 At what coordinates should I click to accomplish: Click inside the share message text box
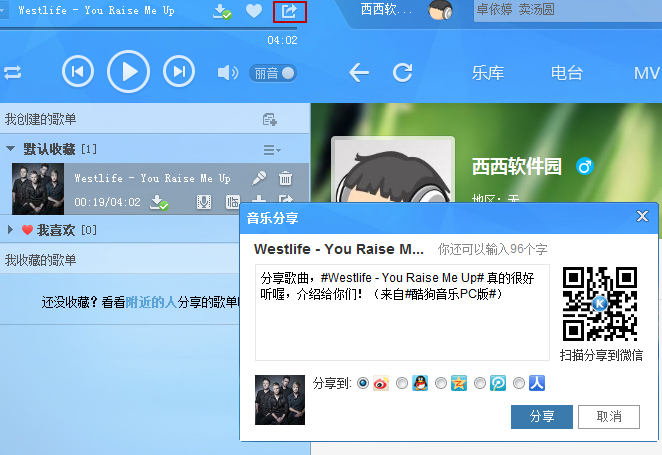coord(402,312)
